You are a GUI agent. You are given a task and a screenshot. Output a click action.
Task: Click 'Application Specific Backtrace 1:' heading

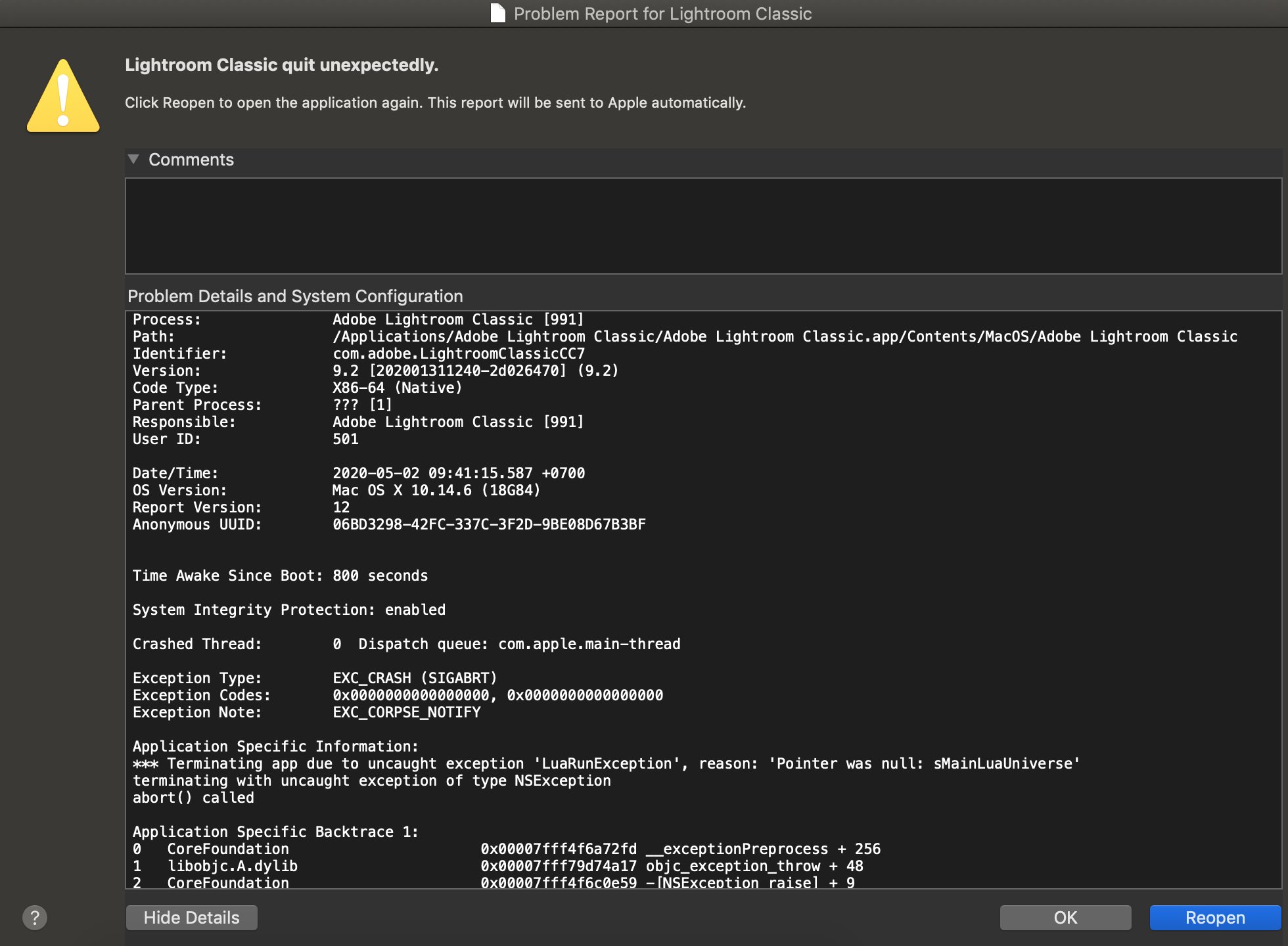pyautogui.click(x=275, y=832)
